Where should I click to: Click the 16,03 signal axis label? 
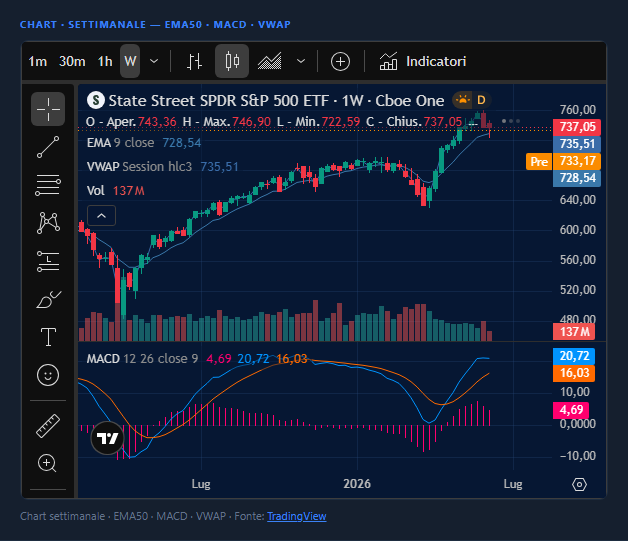point(574,373)
